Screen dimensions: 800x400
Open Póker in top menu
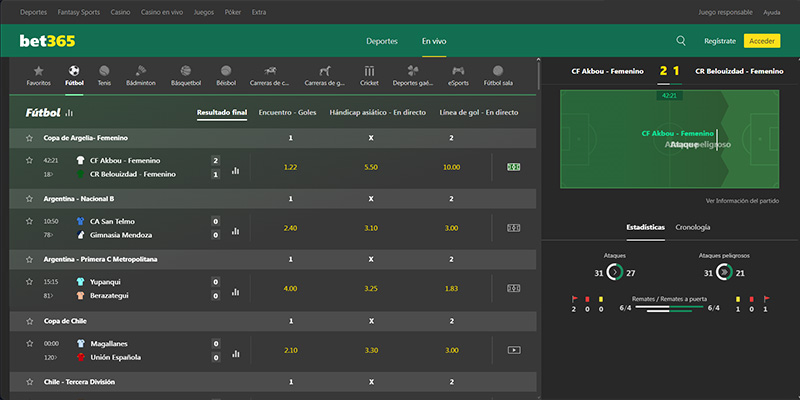click(233, 12)
